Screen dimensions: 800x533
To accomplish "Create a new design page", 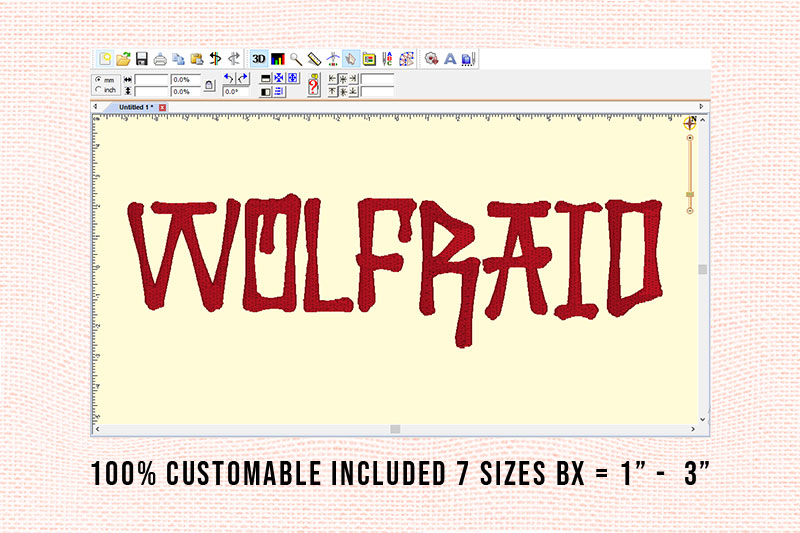I will point(105,59).
